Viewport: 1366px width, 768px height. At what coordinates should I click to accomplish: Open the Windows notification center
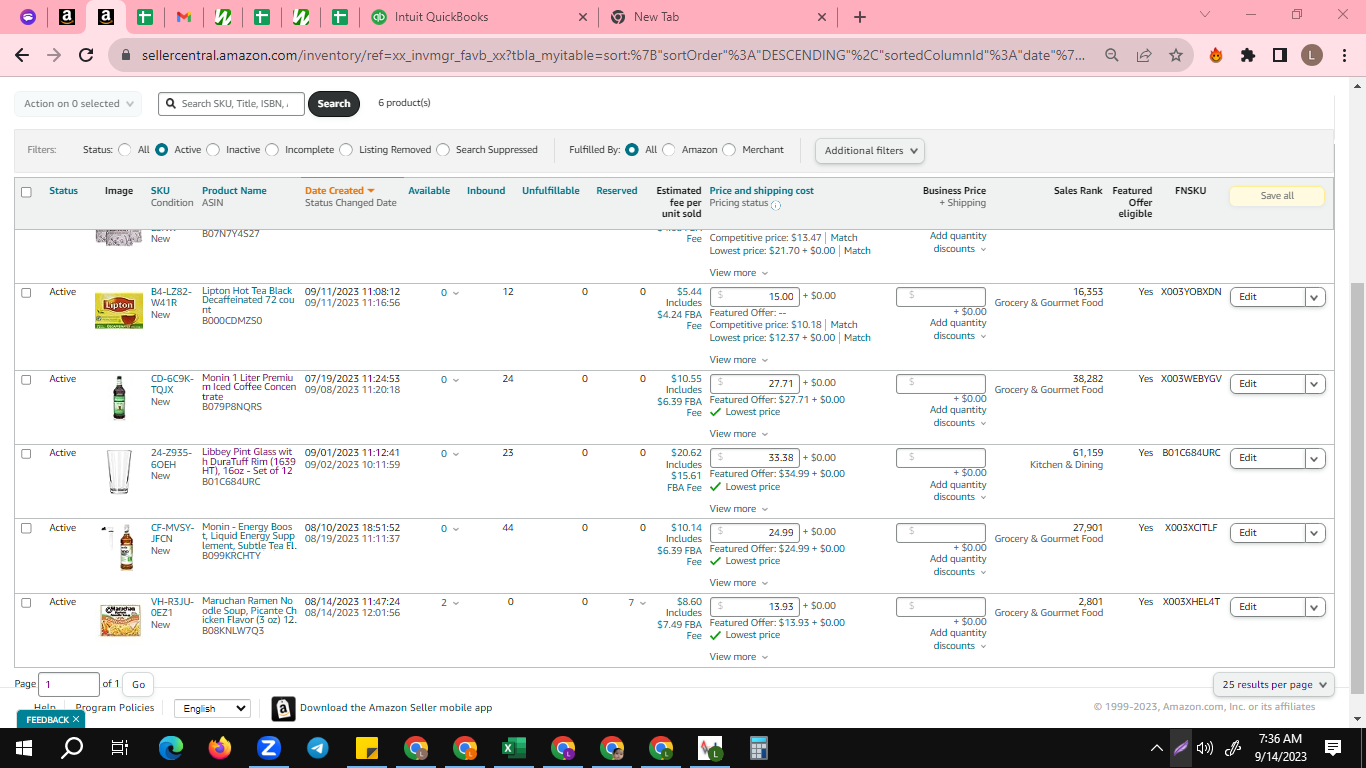coord(1332,747)
